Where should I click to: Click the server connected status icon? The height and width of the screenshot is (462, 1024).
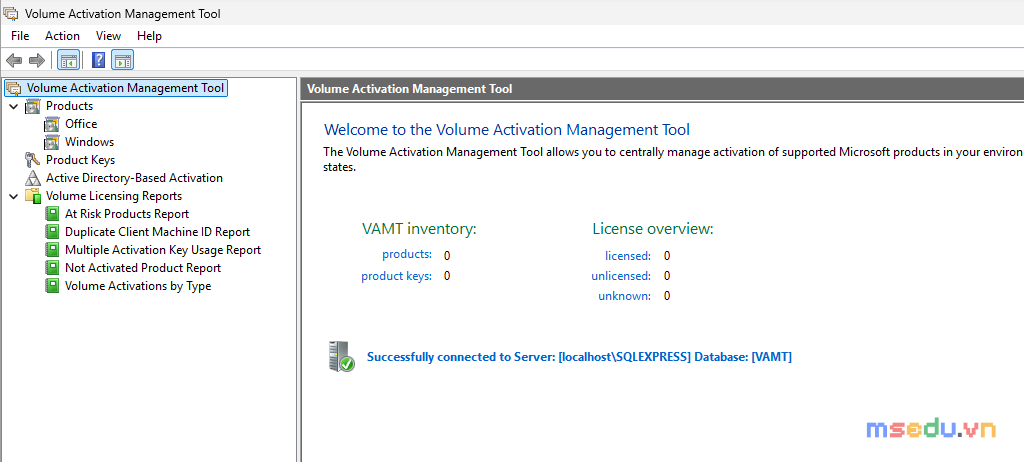pyautogui.click(x=341, y=357)
